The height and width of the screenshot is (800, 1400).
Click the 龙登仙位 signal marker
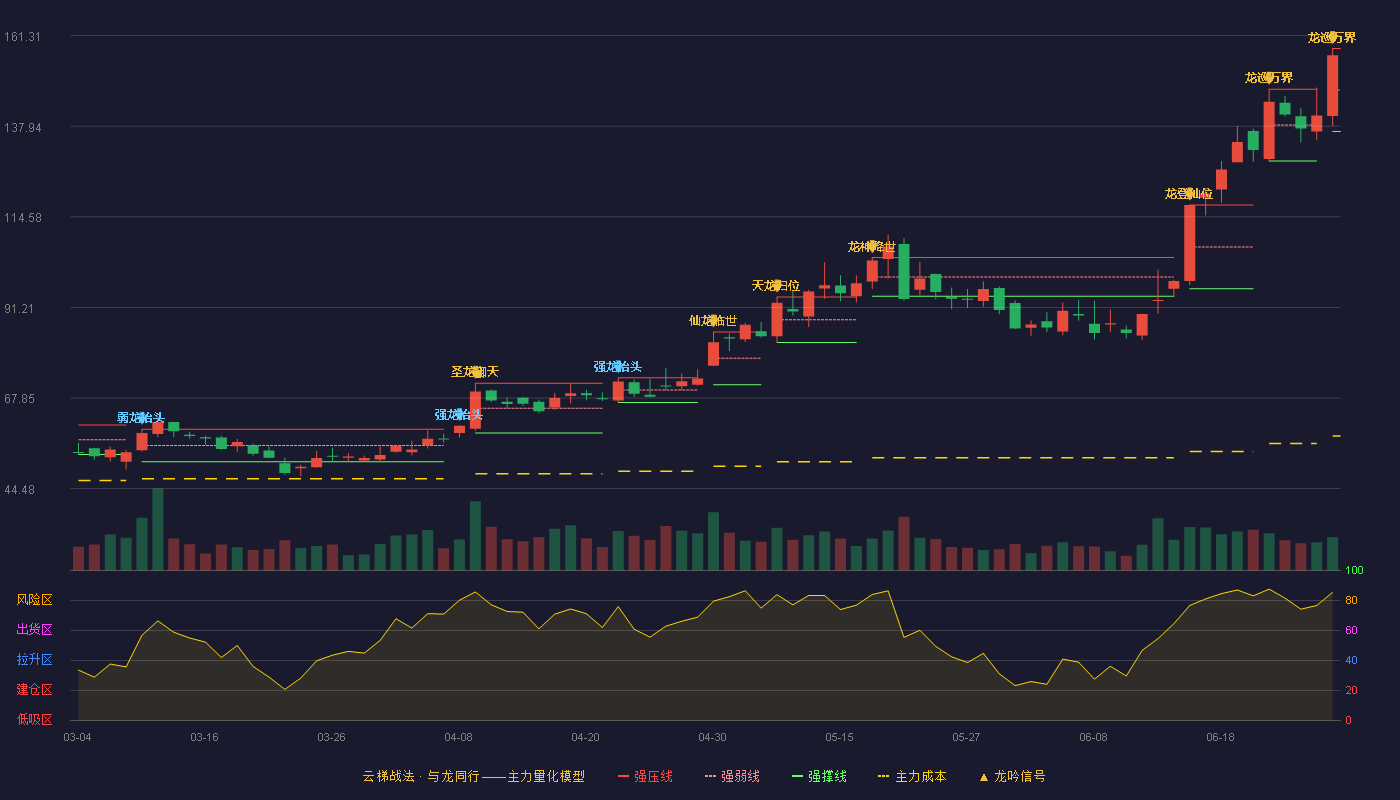click(1189, 194)
